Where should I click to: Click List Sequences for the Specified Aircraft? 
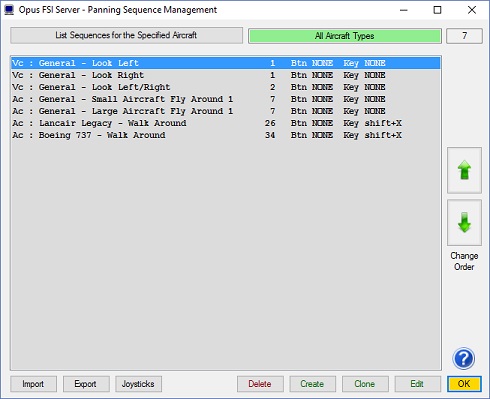(126, 35)
